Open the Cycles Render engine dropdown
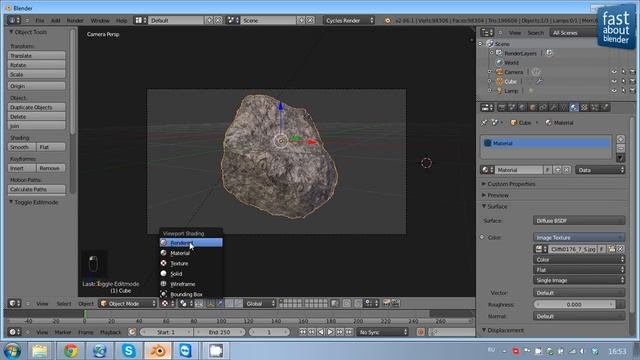This screenshot has height=360, width=640. [x=349, y=20]
